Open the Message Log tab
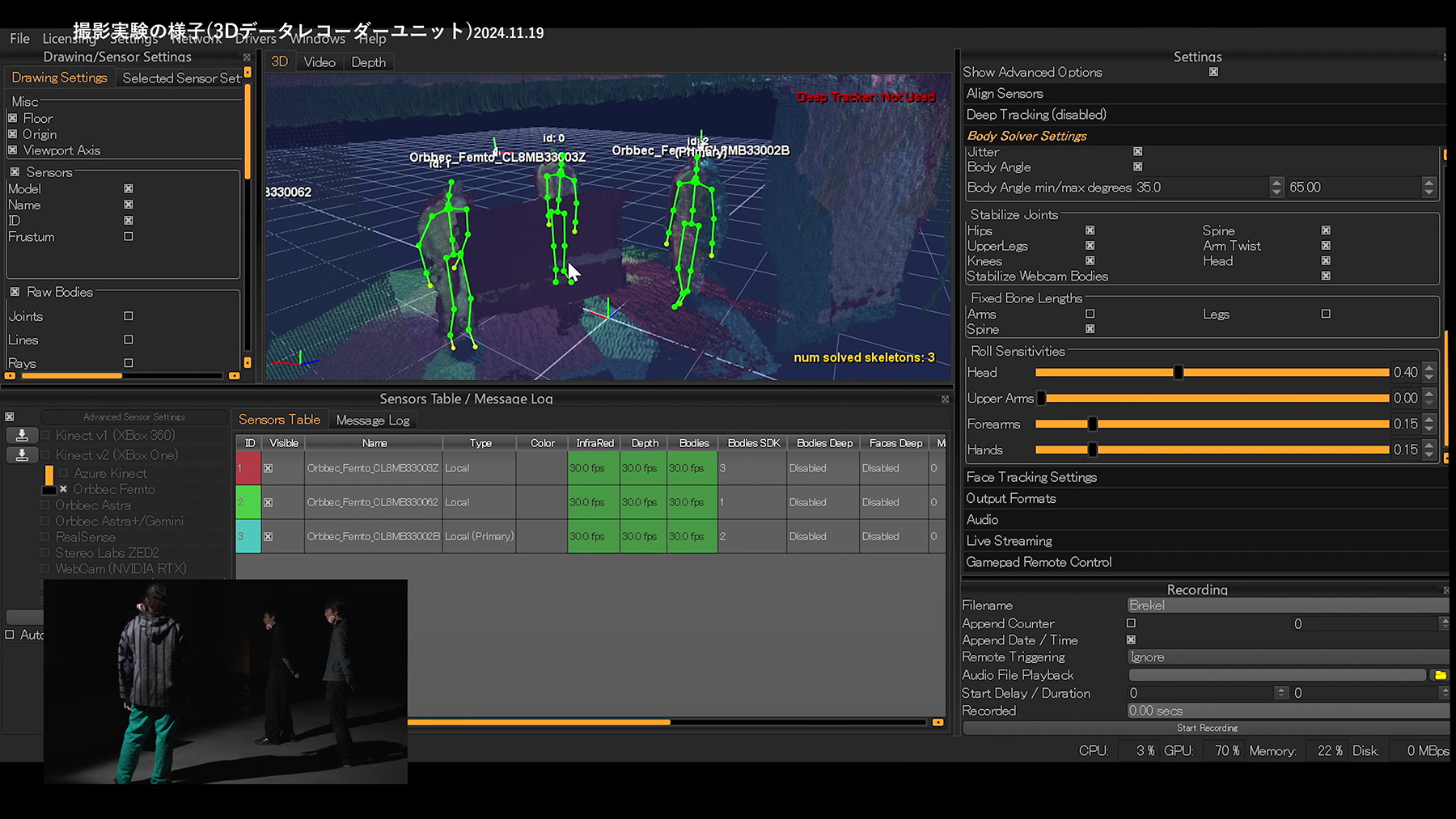The image size is (1456, 819). click(x=373, y=420)
